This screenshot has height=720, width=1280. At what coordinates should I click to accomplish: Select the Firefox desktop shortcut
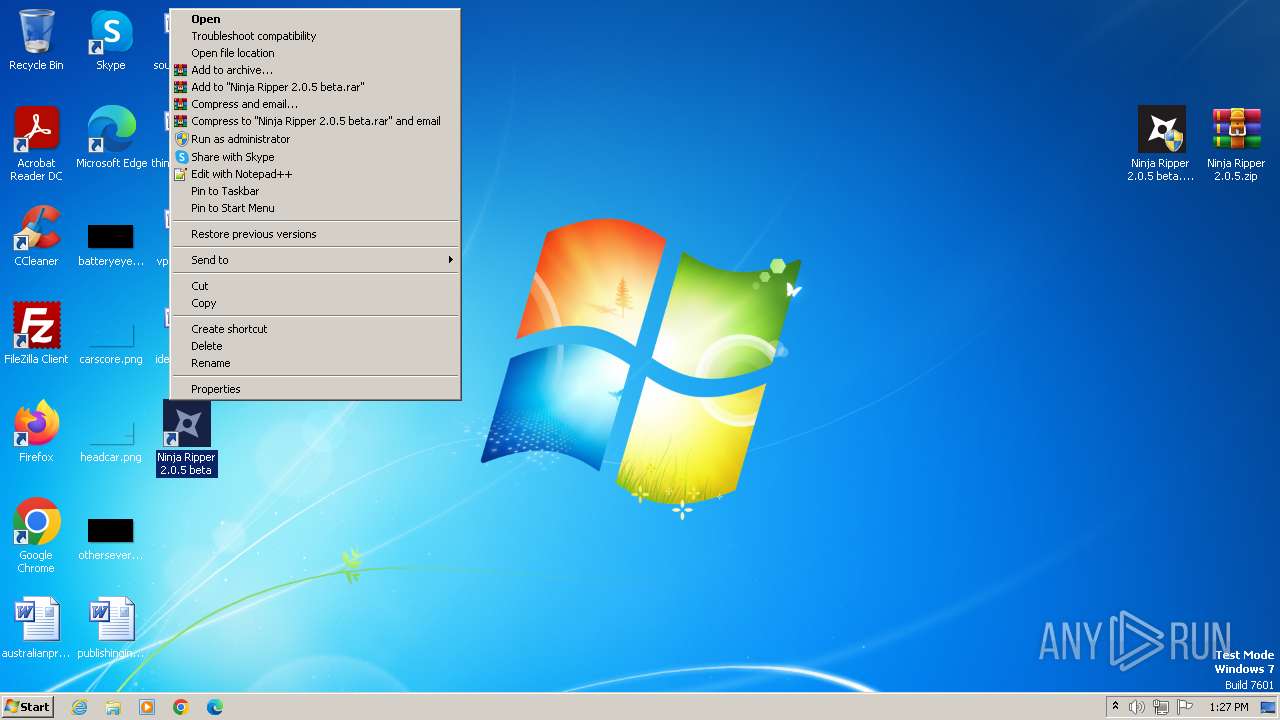click(36, 432)
